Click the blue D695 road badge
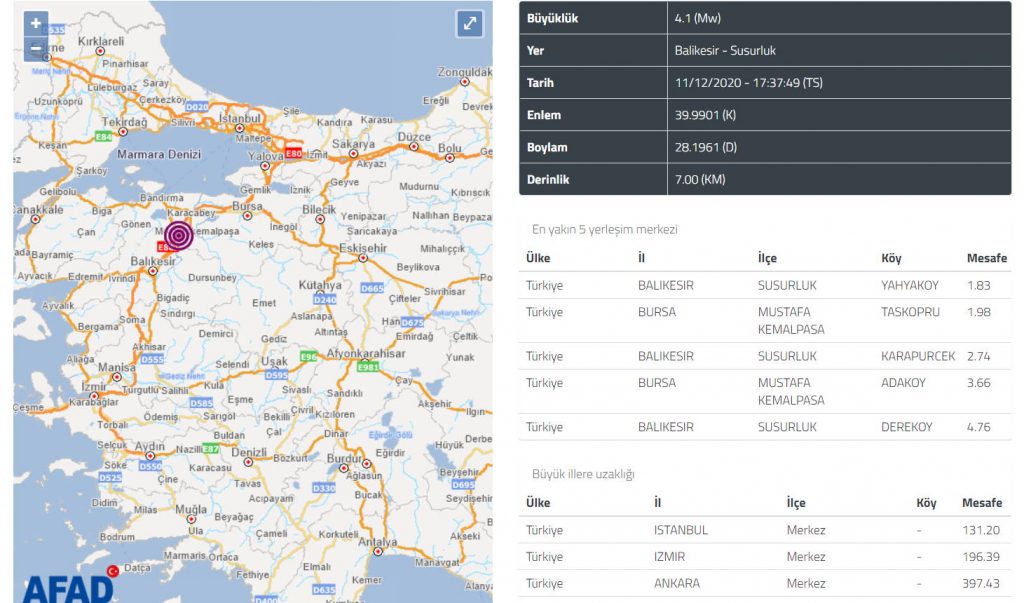This screenshot has height=603, width=1024. tap(463, 485)
